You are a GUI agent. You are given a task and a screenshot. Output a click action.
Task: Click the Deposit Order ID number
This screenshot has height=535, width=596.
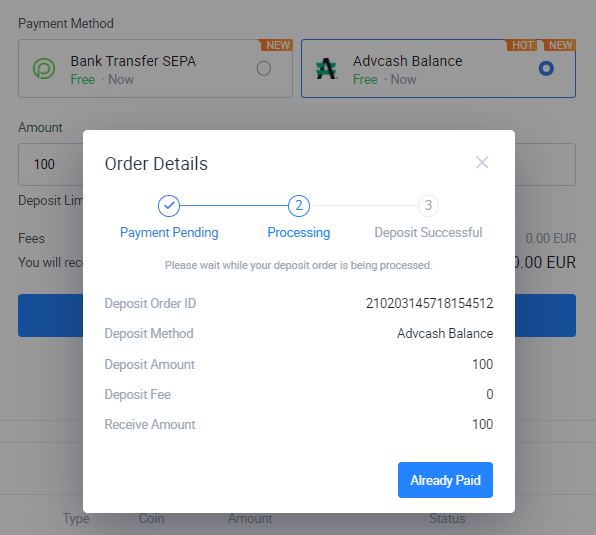coord(430,303)
